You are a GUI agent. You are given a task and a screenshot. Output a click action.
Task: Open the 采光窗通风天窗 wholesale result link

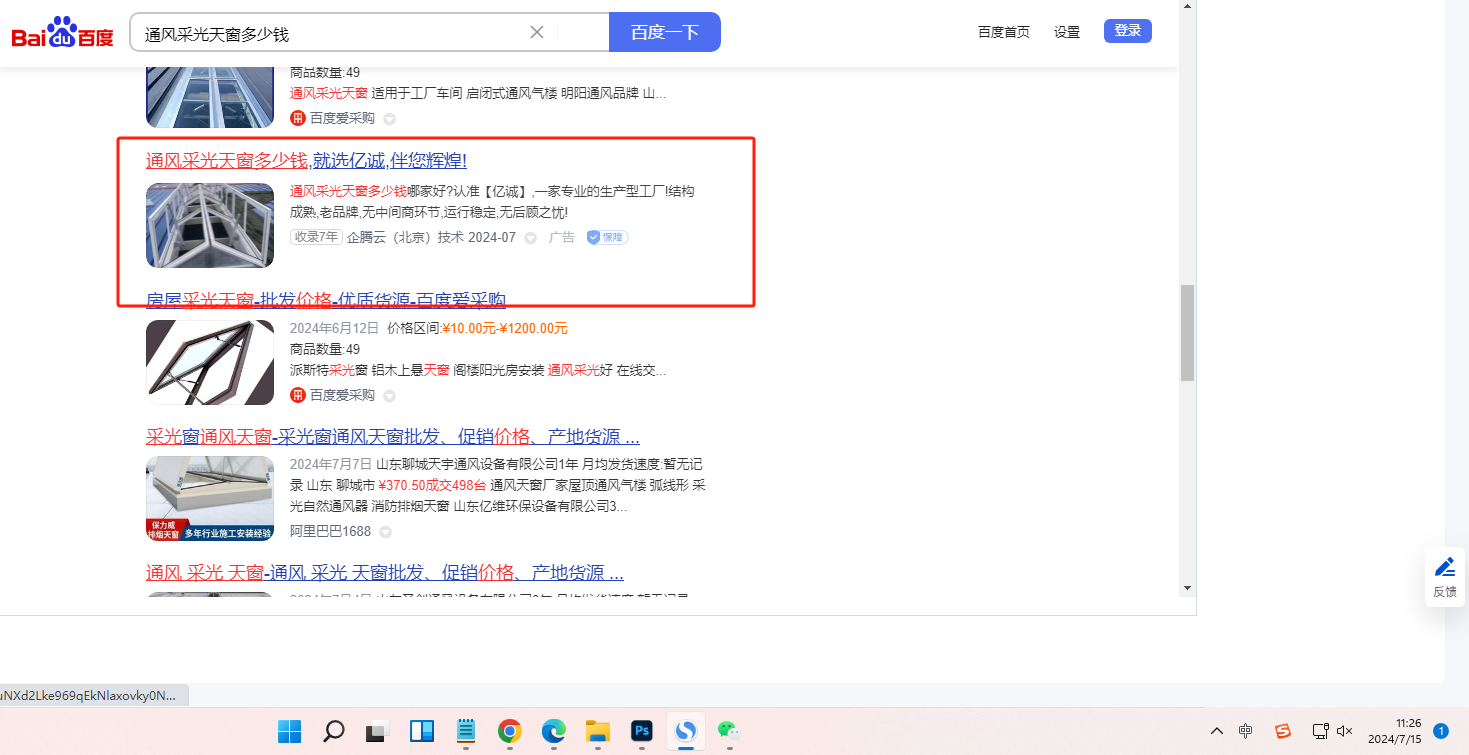392,437
